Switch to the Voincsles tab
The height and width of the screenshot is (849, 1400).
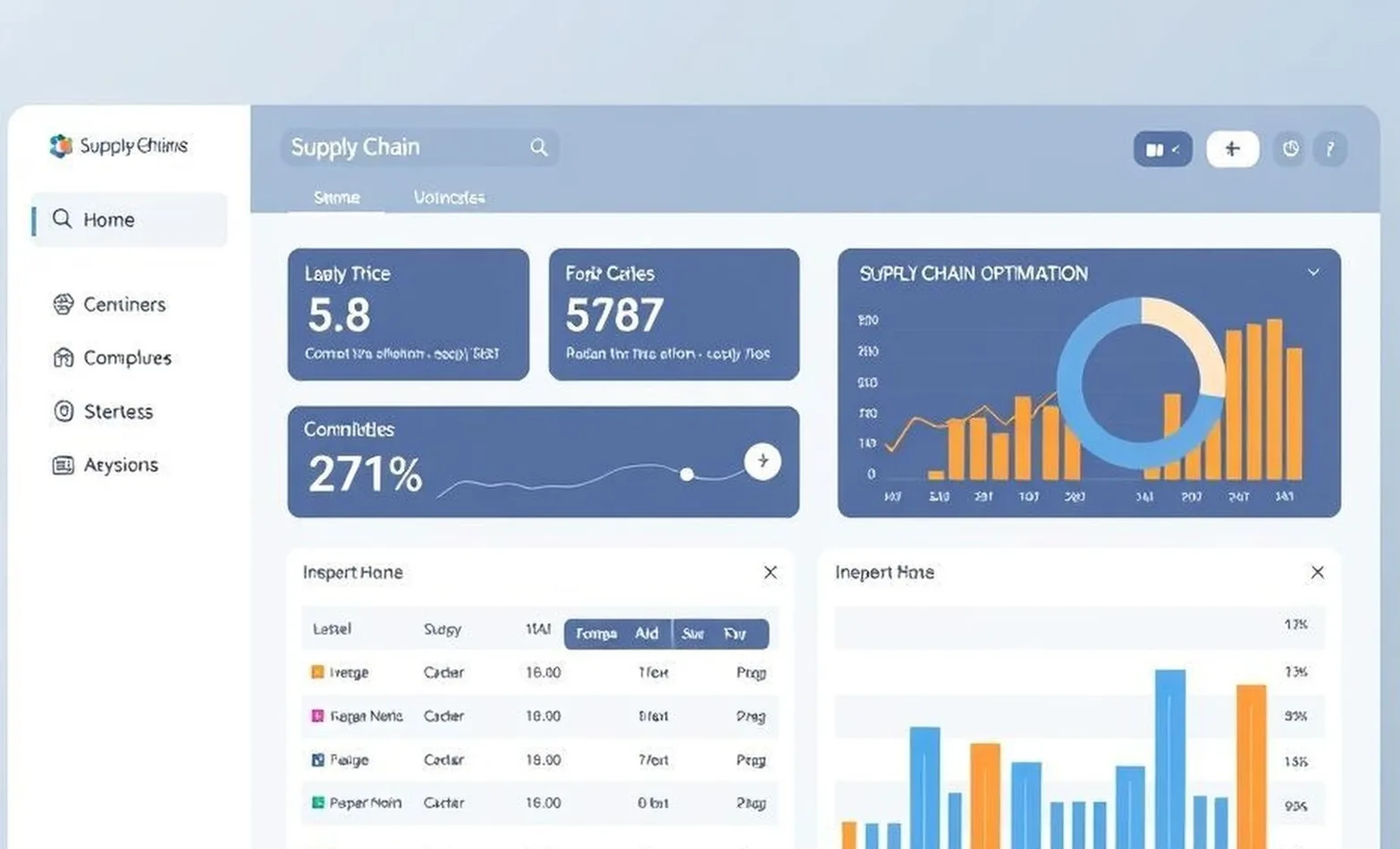pos(448,197)
